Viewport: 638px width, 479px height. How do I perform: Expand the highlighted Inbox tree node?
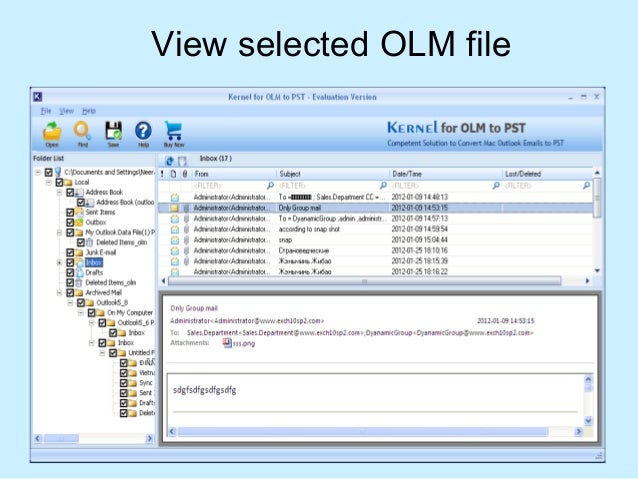coord(59,262)
